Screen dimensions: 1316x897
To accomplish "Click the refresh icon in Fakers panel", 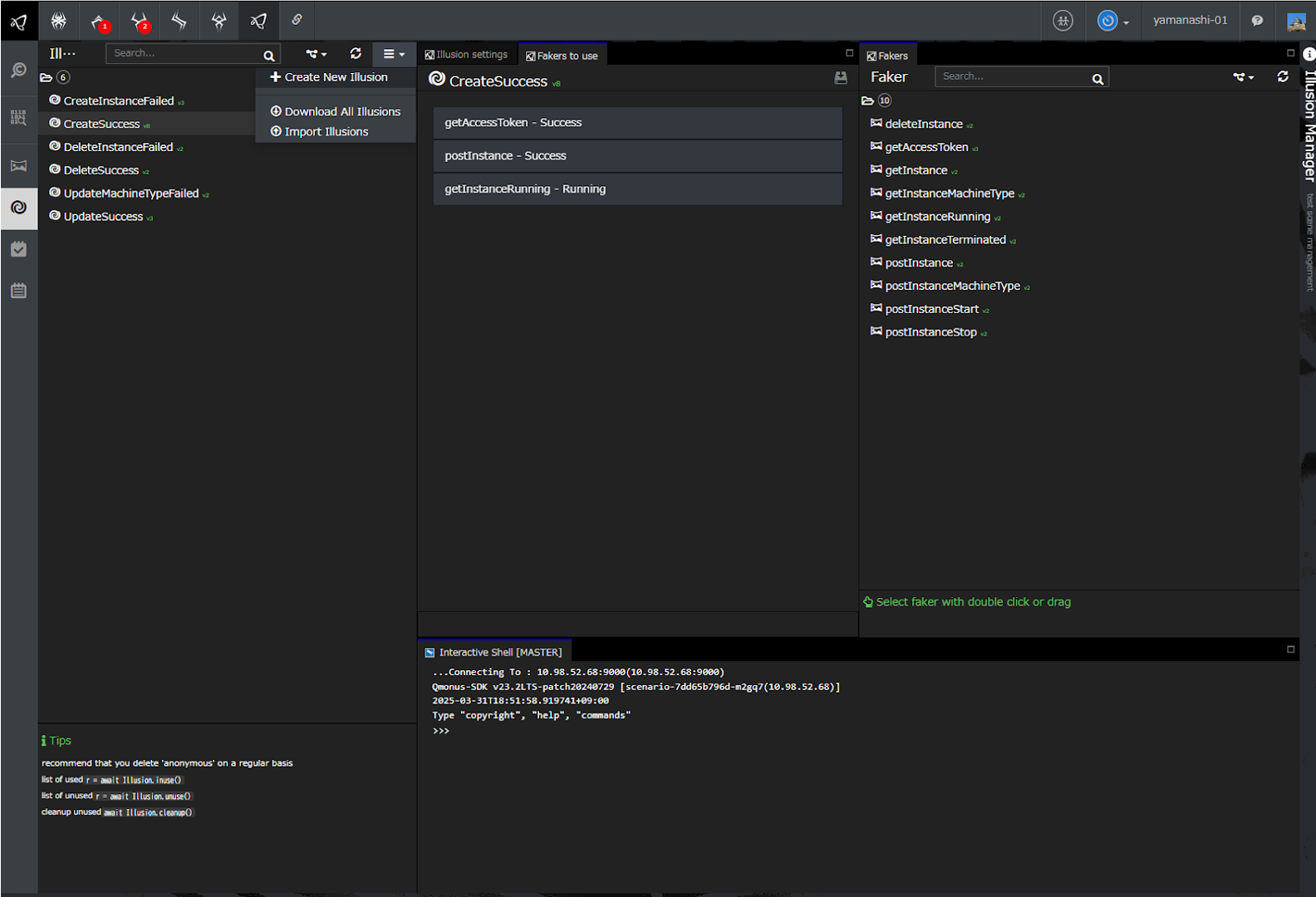I will [1282, 76].
